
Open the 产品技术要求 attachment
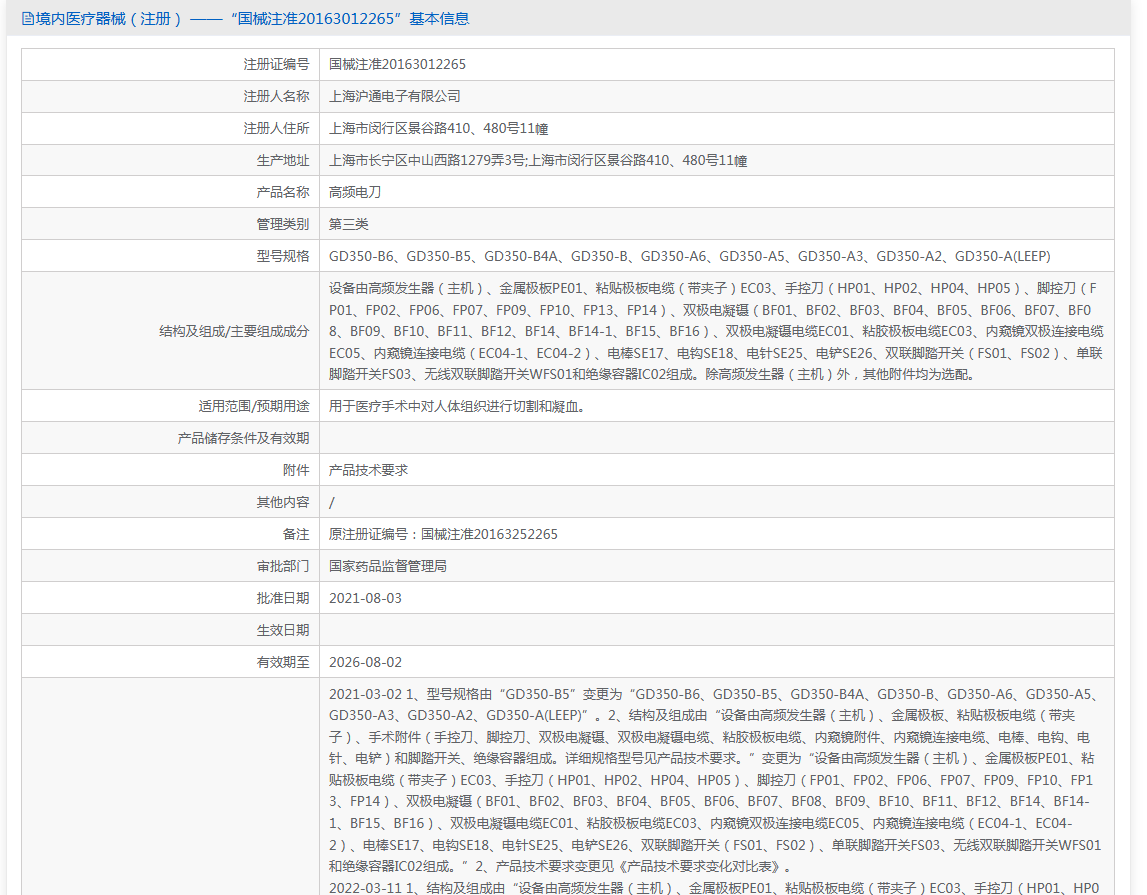pyautogui.click(x=368, y=470)
